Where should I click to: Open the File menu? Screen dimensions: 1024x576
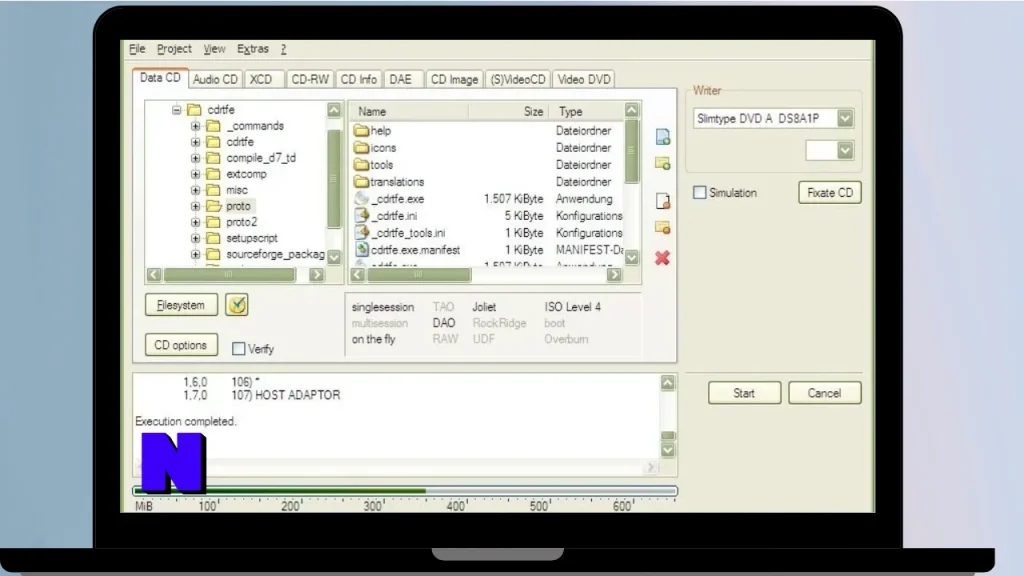pyautogui.click(x=137, y=49)
